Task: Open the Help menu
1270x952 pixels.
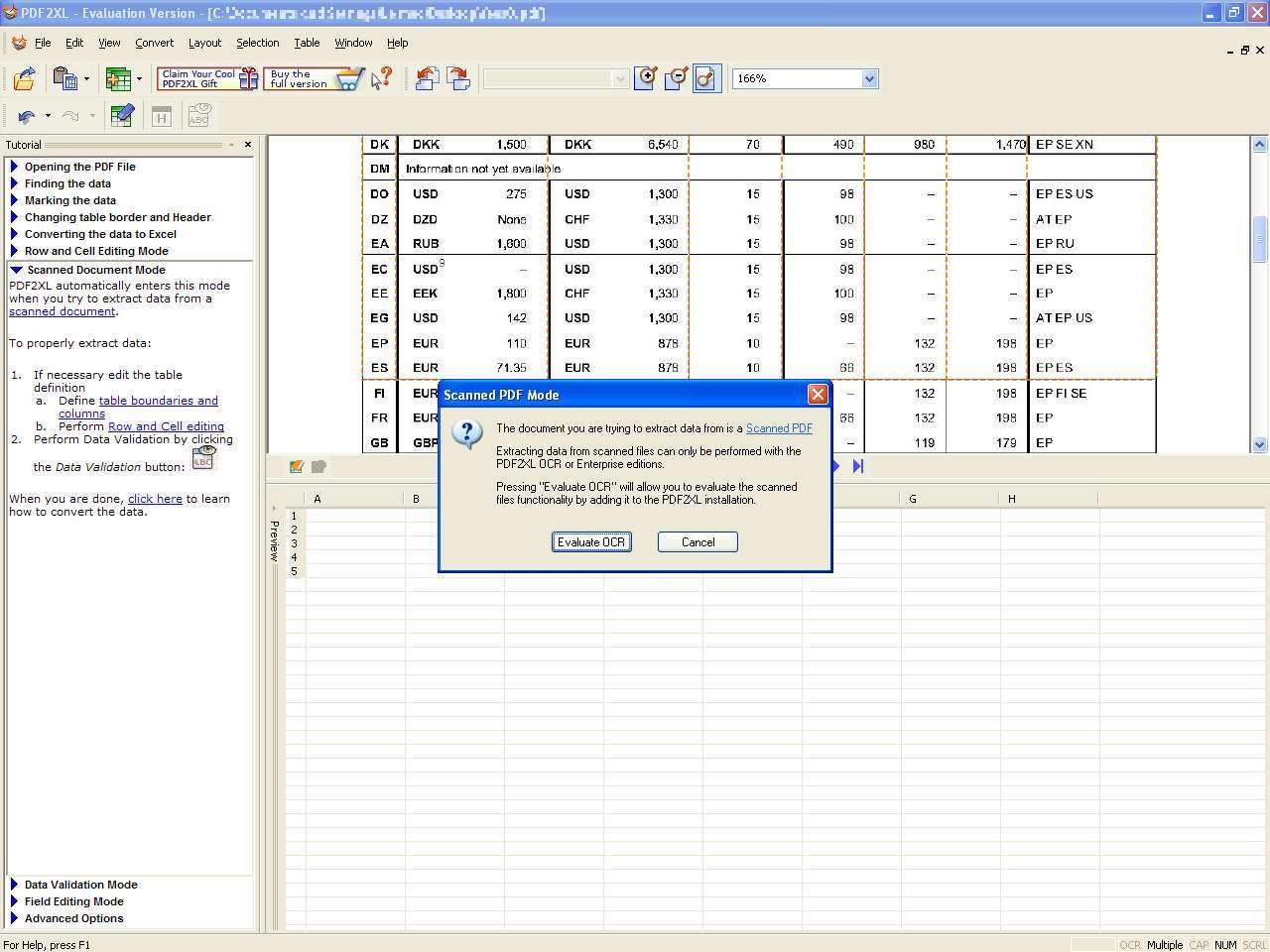Action: tap(397, 43)
